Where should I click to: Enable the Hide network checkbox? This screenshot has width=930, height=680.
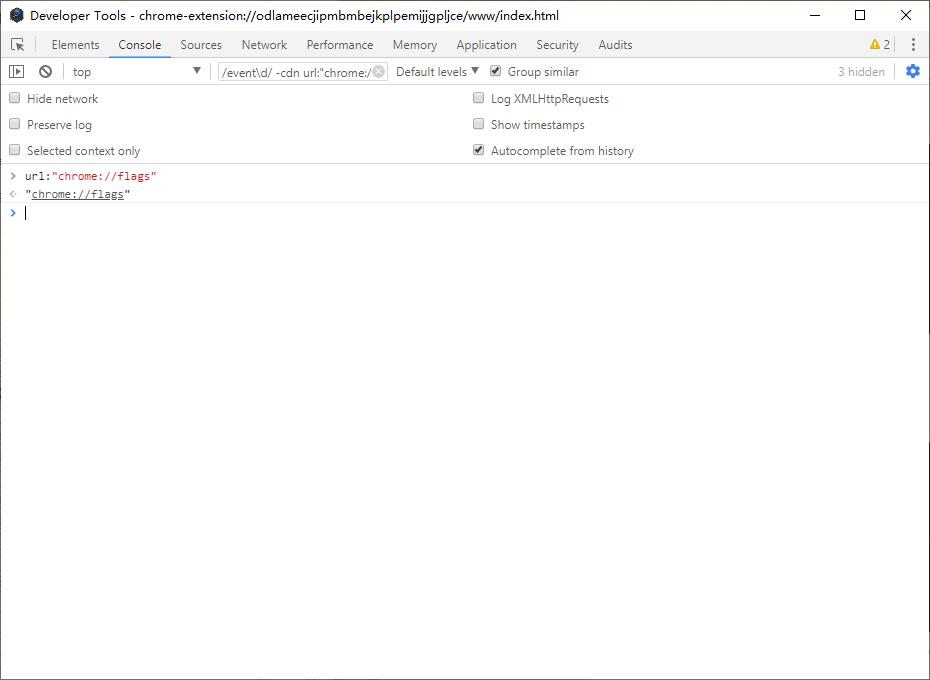(15, 98)
